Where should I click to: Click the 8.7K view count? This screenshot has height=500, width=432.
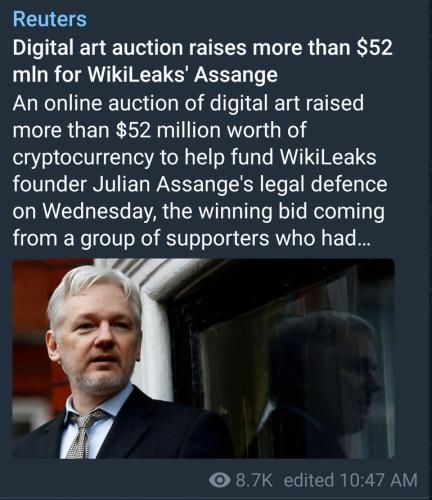[254, 480]
